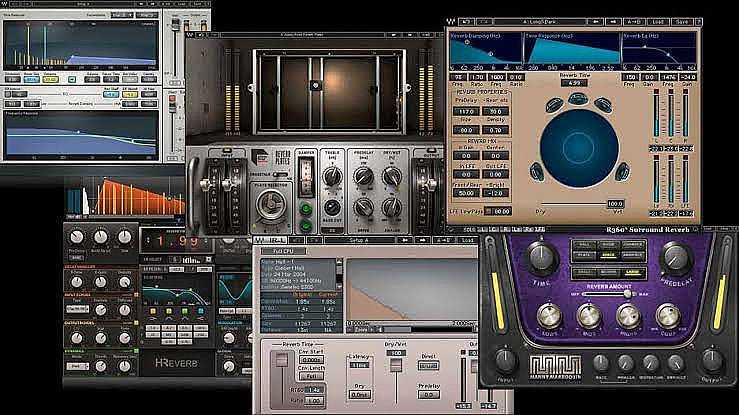
Task: Click Lows EQ knob on Manny Marroquin
Action: (549, 316)
